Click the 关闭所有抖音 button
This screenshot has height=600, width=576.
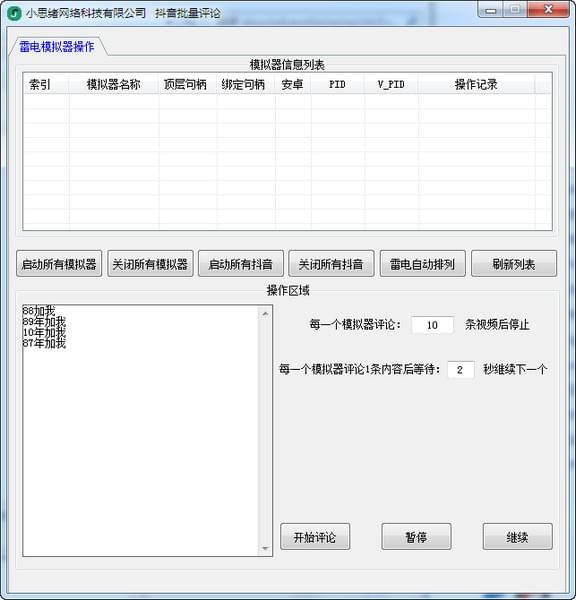tap(331, 264)
